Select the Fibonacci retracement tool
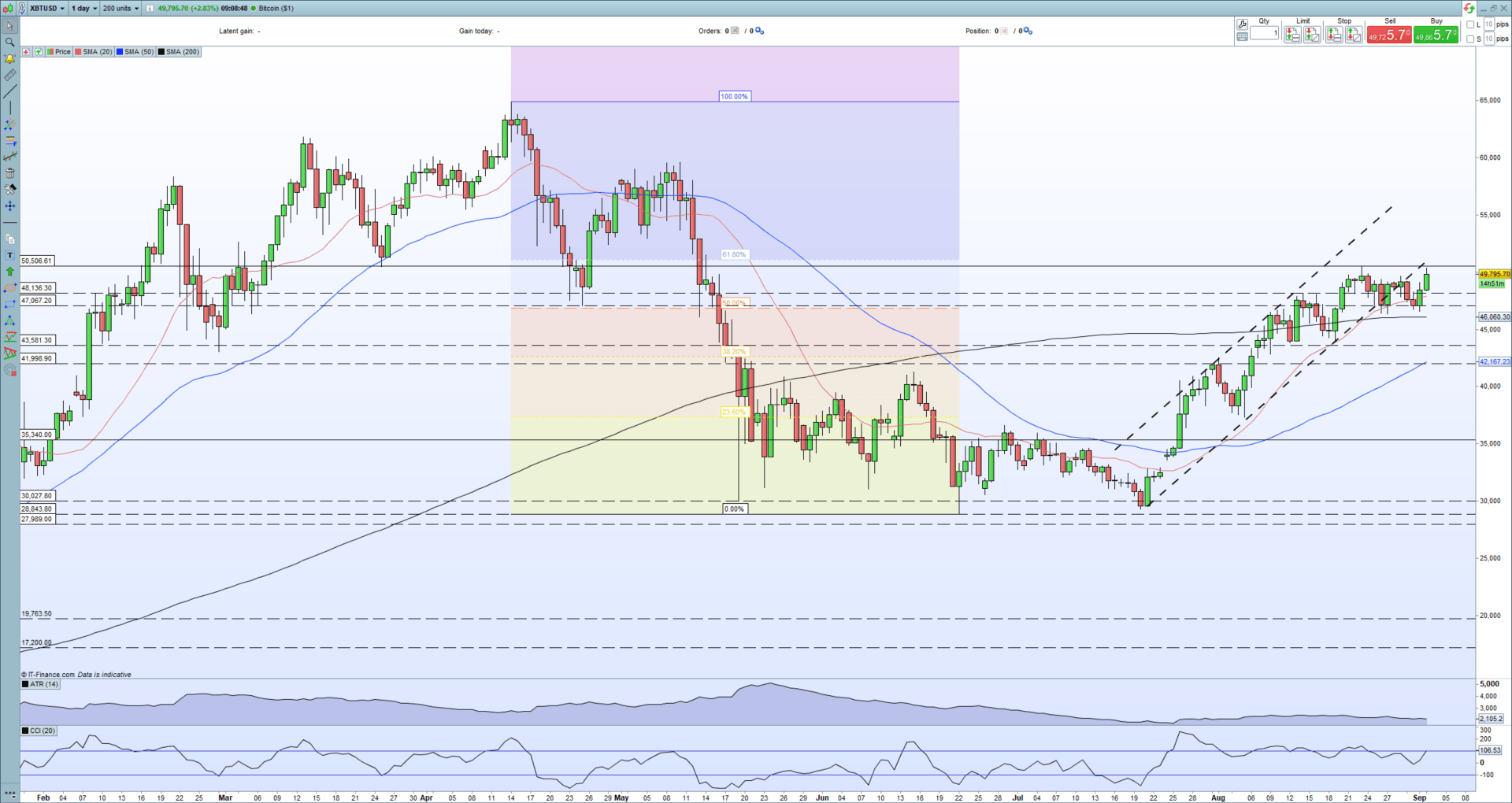This screenshot has height=803, width=1512. click(9, 141)
